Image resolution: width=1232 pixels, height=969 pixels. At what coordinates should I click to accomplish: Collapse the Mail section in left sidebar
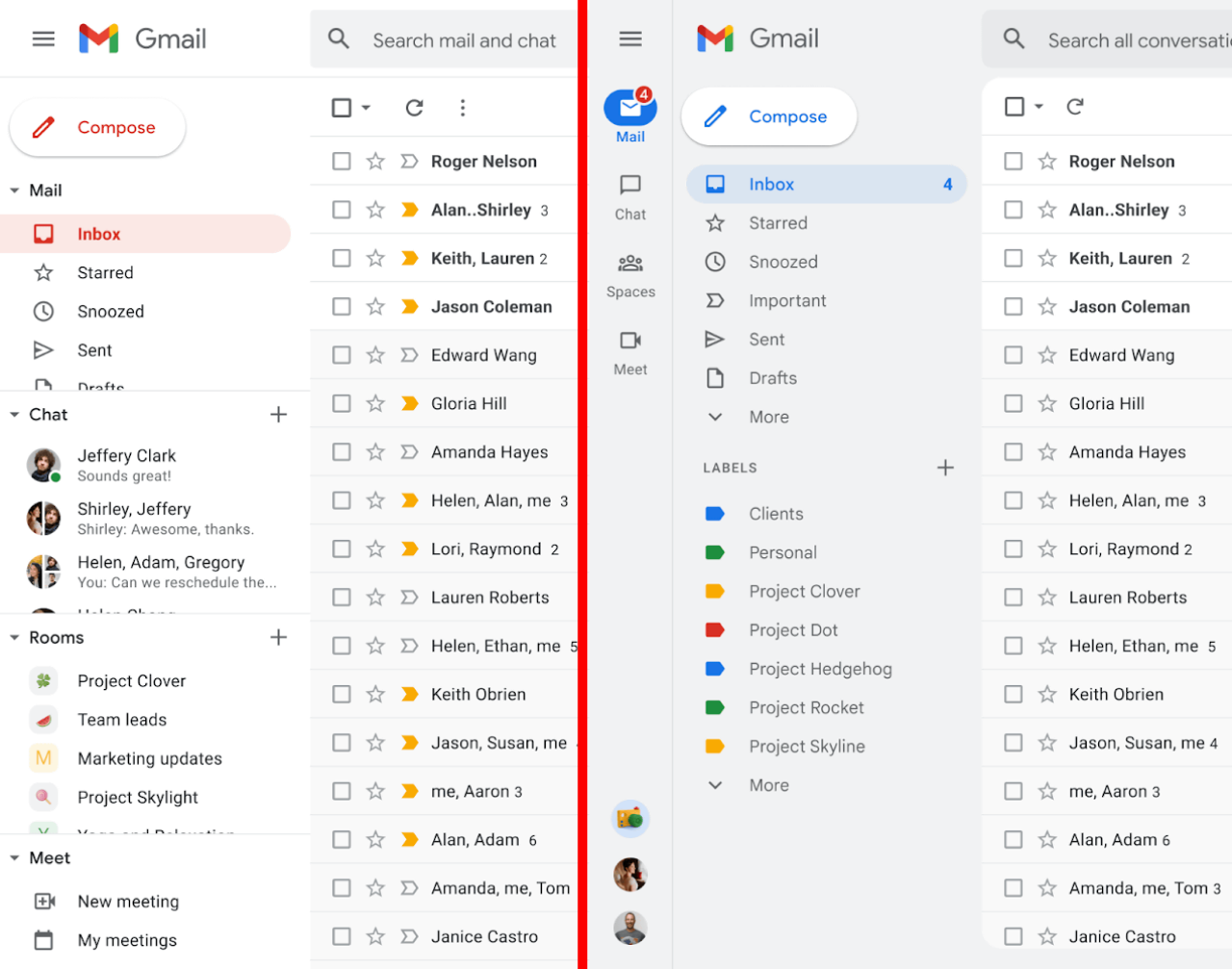click(x=14, y=191)
